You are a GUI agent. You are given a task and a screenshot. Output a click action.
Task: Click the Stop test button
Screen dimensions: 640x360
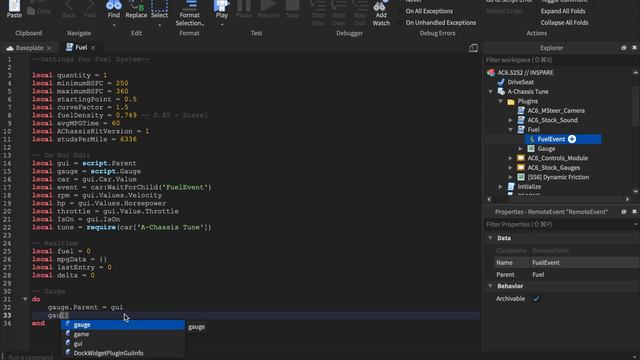(x=292, y=5)
